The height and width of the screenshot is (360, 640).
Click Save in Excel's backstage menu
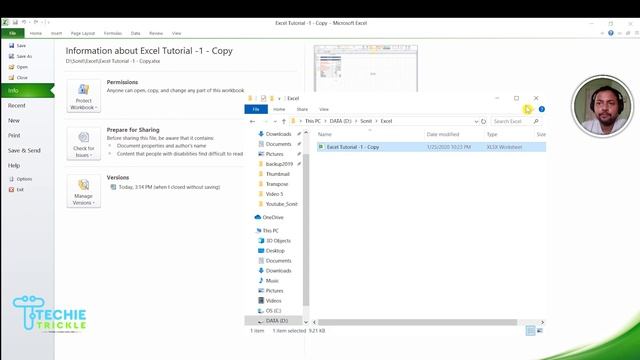coord(18,46)
